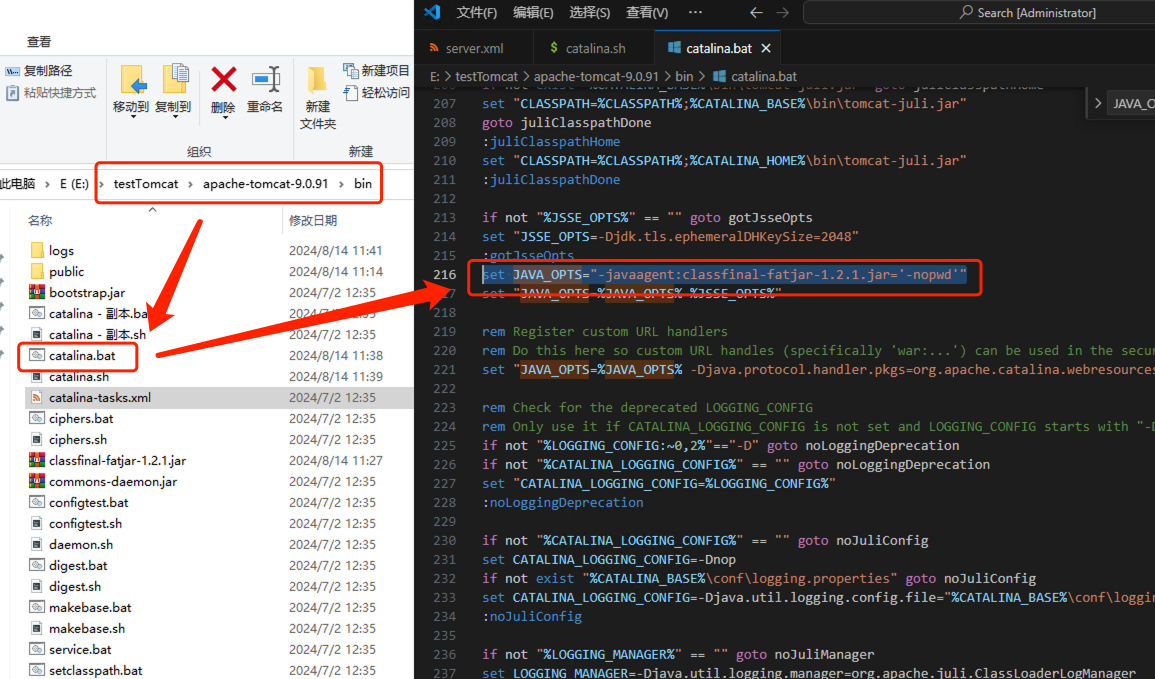1155x679 pixels.
Task: Select the 移动到 (Move to) icon
Action: pos(134,79)
